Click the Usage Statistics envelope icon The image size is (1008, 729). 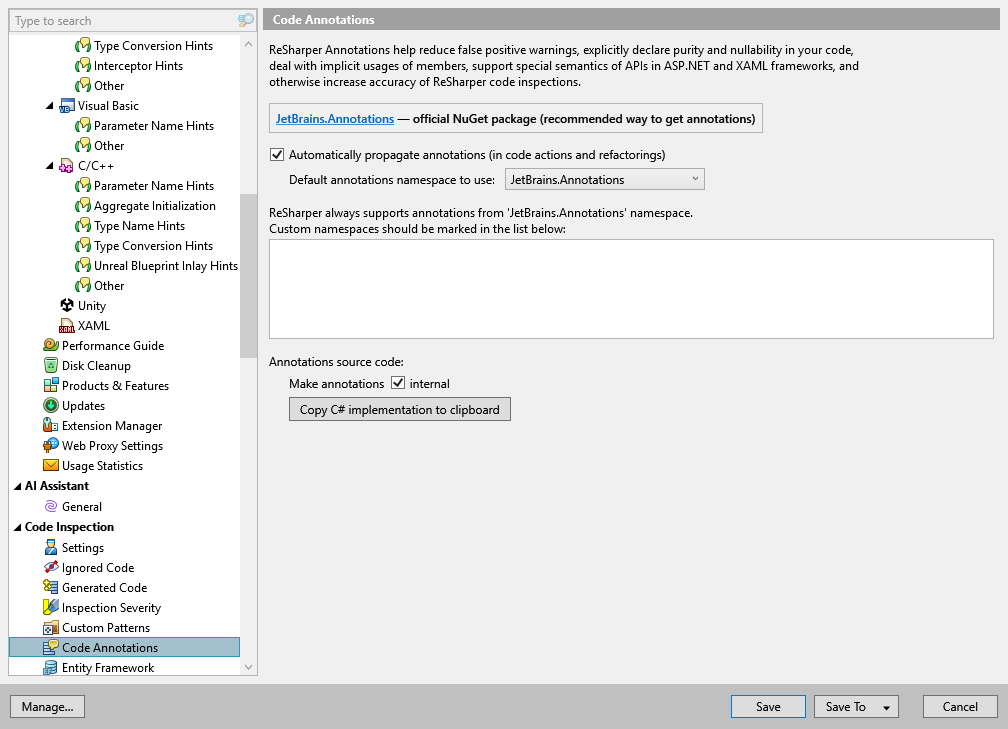click(52, 465)
